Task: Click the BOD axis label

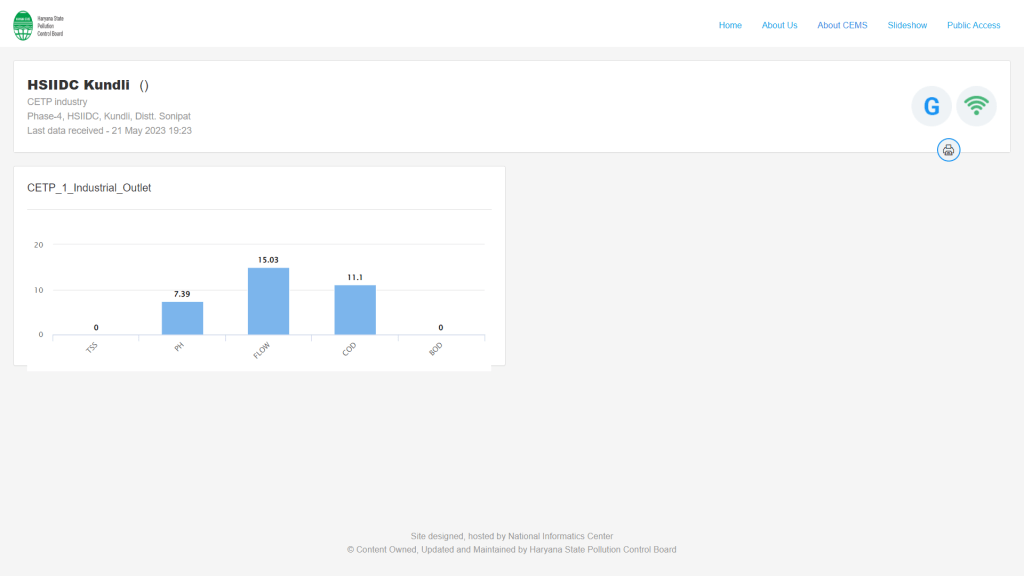Action: (436, 348)
